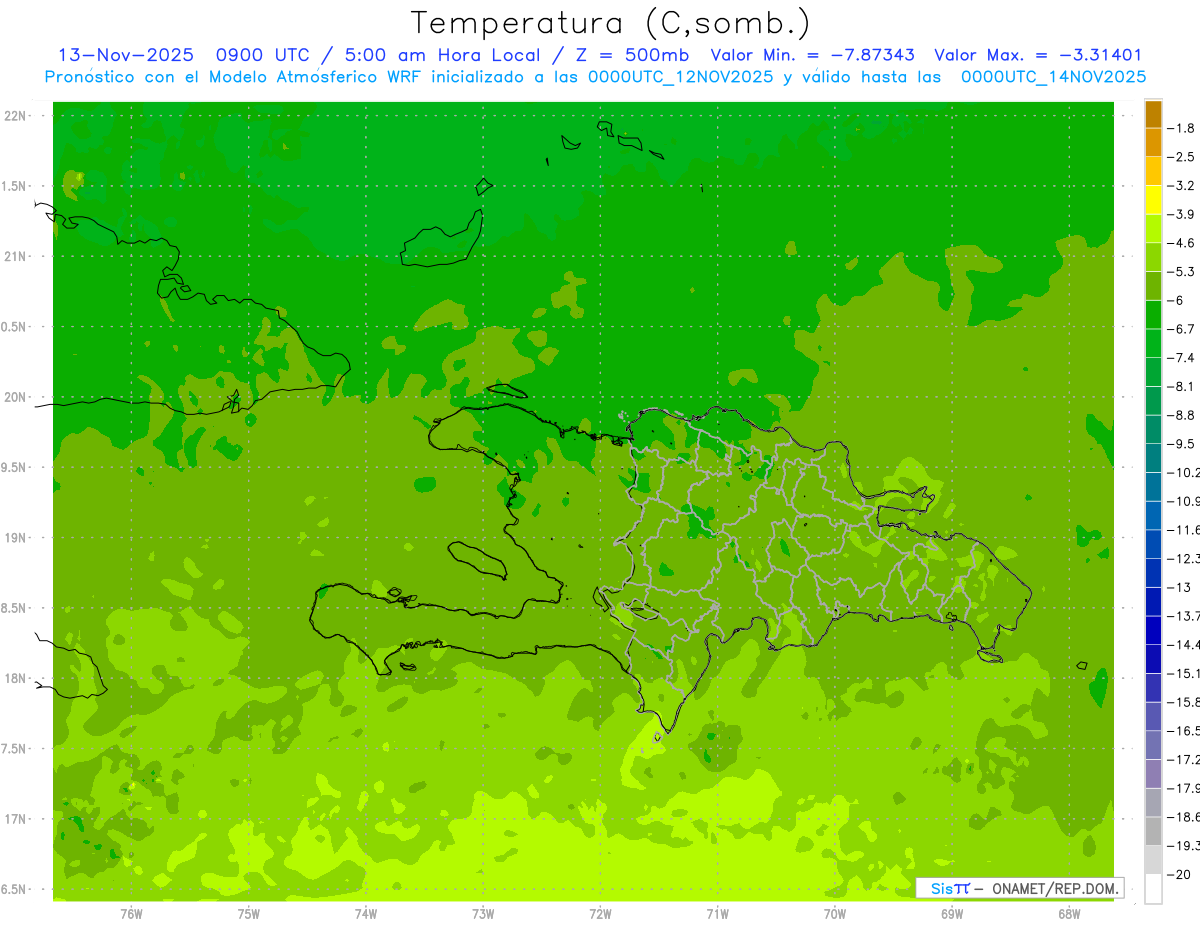Click the "Valor Max. = -3.31401" text
Screen dimensions: 1200x927
(1038, 55)
